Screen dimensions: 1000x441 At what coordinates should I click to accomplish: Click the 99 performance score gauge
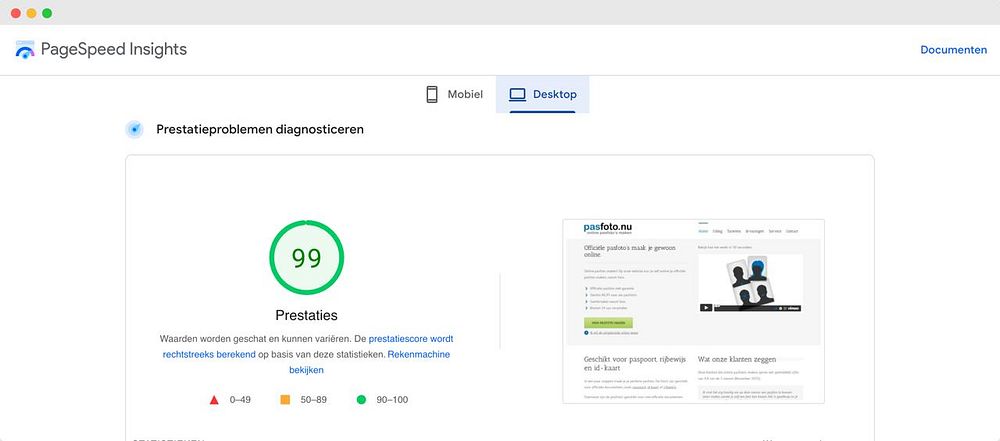(x=307, y=257)
